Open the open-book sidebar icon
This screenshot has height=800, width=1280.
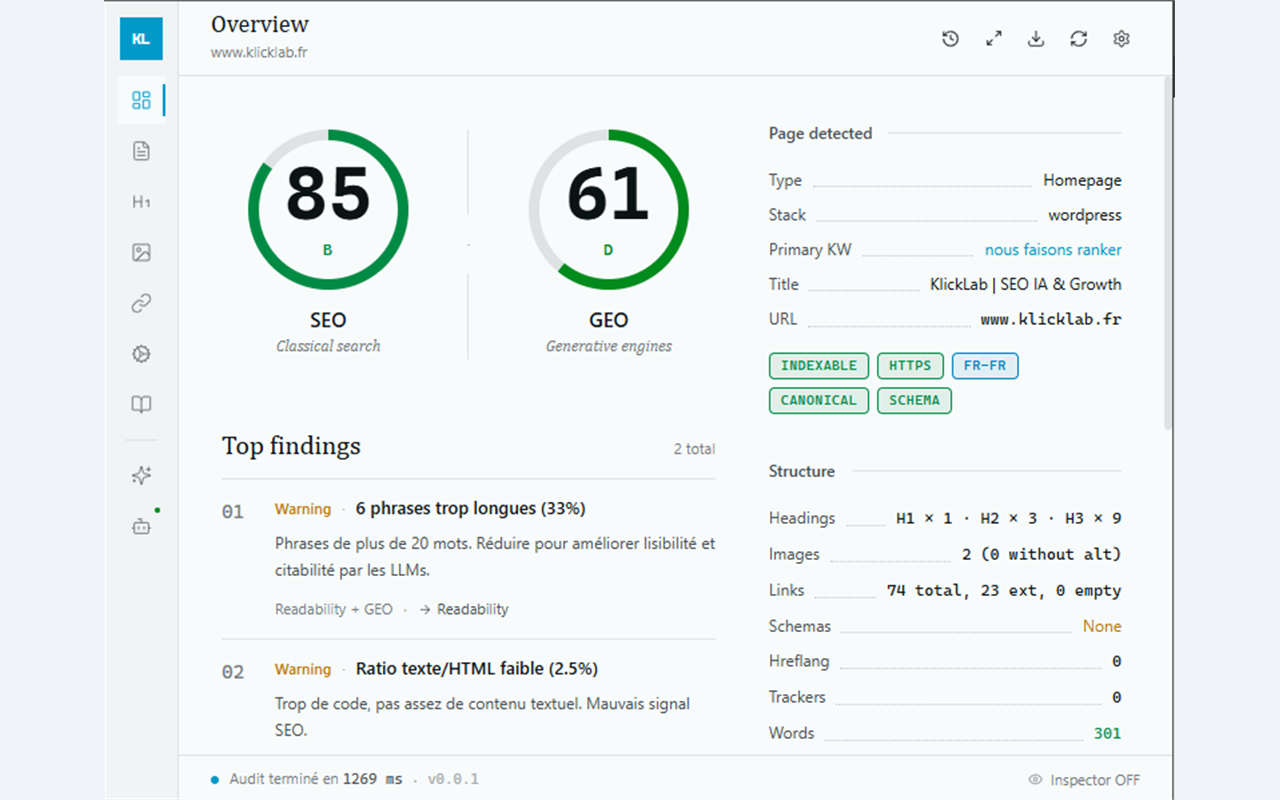click(x=141, y=405)
